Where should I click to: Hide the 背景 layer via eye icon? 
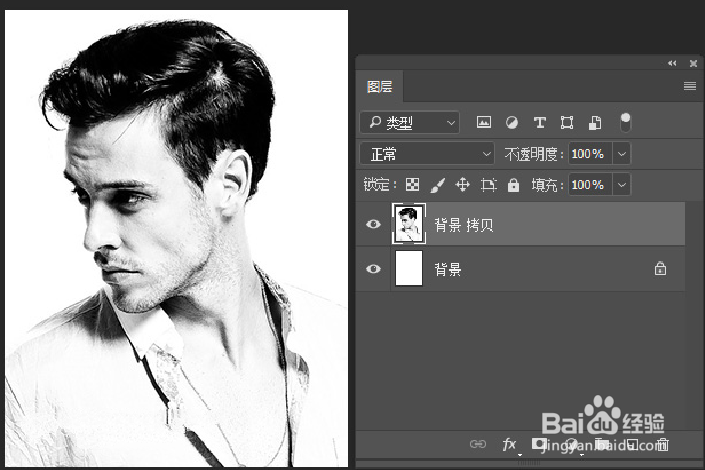[x=373, y=269]
